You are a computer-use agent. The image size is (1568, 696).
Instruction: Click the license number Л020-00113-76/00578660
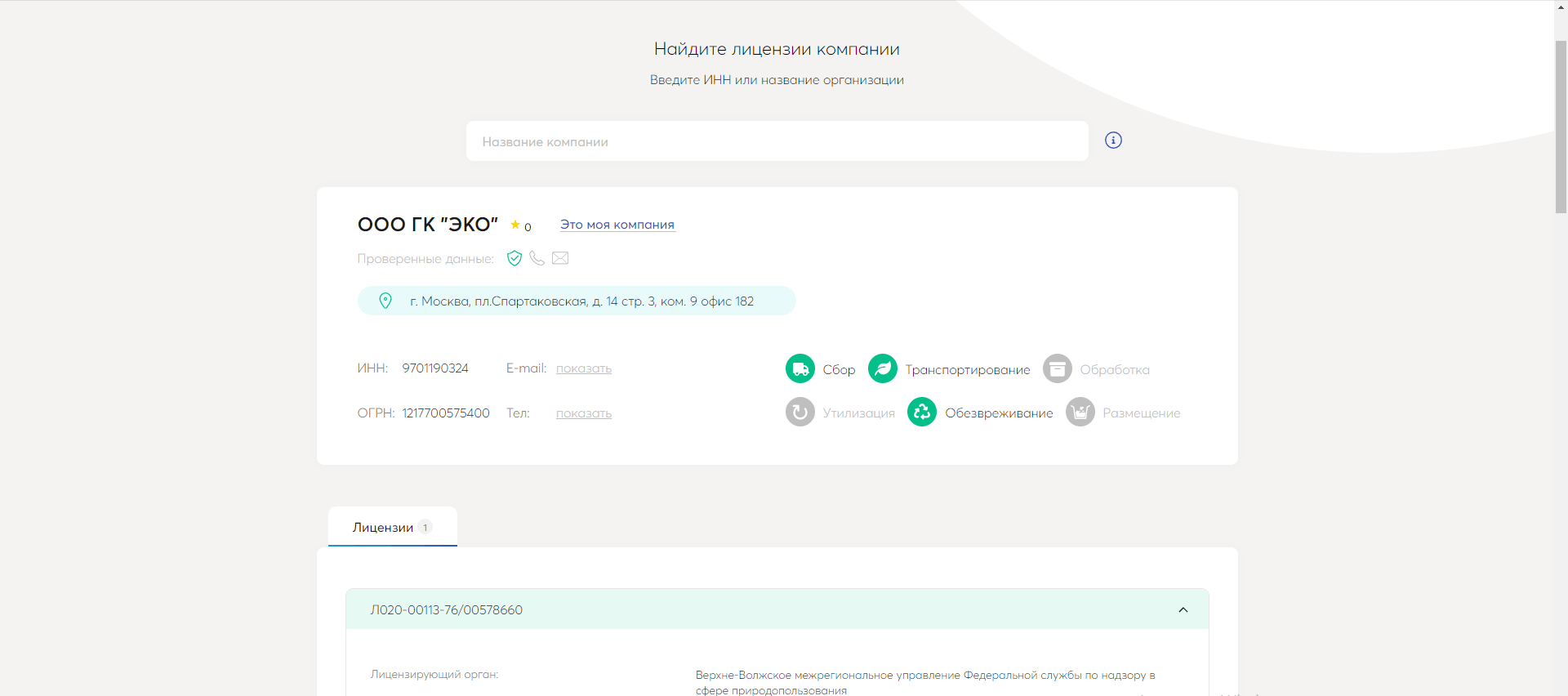coord(447,610)
